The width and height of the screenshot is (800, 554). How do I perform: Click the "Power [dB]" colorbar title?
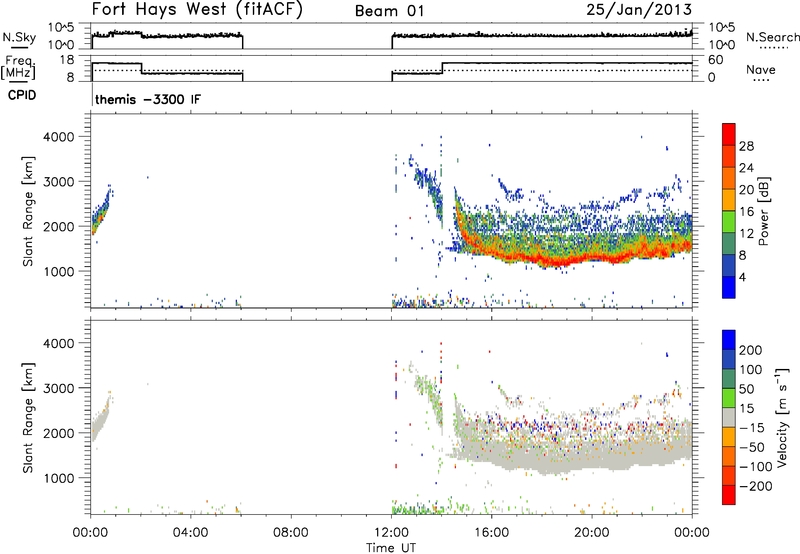click(x=764, y=211)
